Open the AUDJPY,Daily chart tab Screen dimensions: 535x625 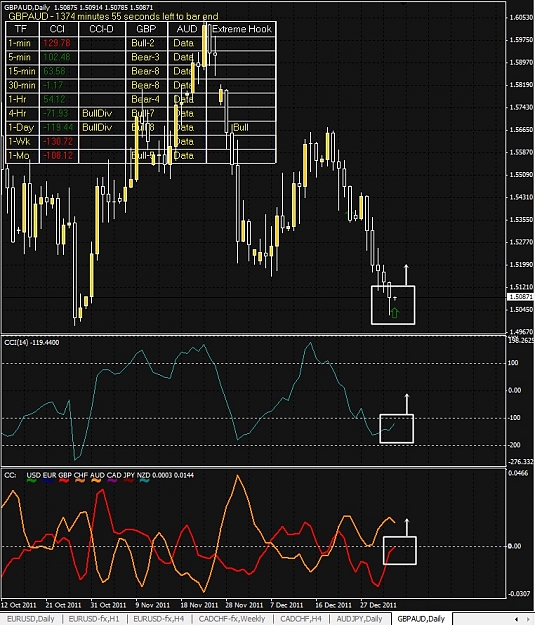click(x=360, y=619)
